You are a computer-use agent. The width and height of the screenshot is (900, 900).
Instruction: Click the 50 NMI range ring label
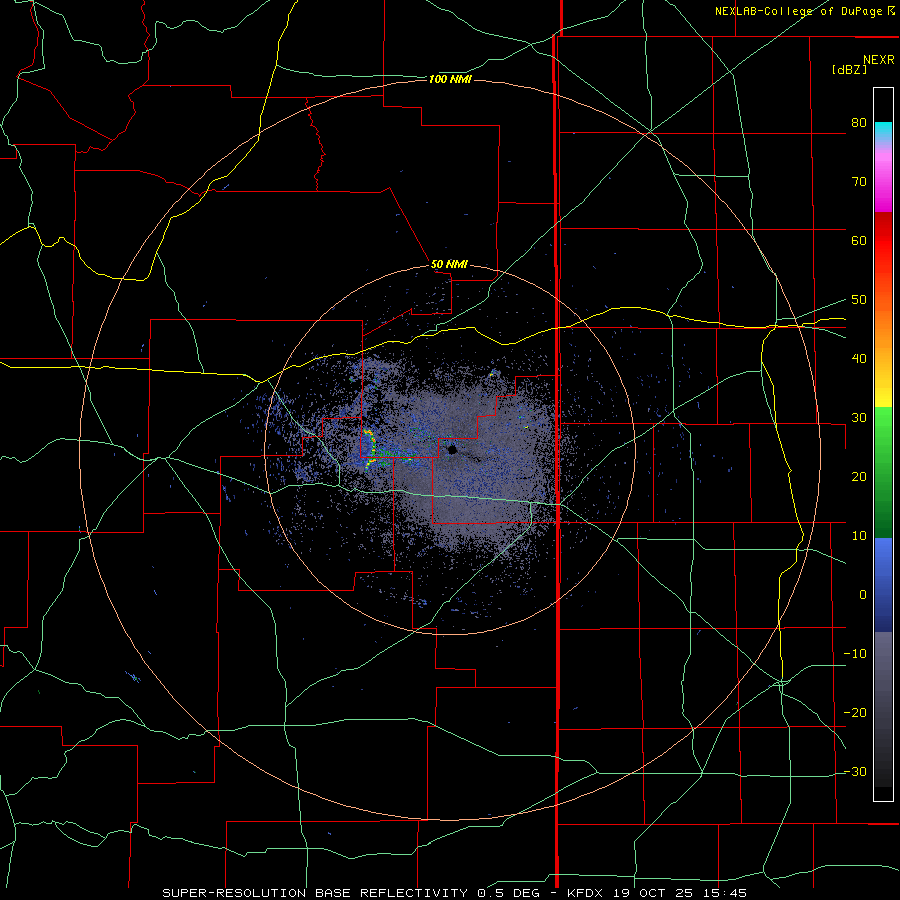click(449, 265)
